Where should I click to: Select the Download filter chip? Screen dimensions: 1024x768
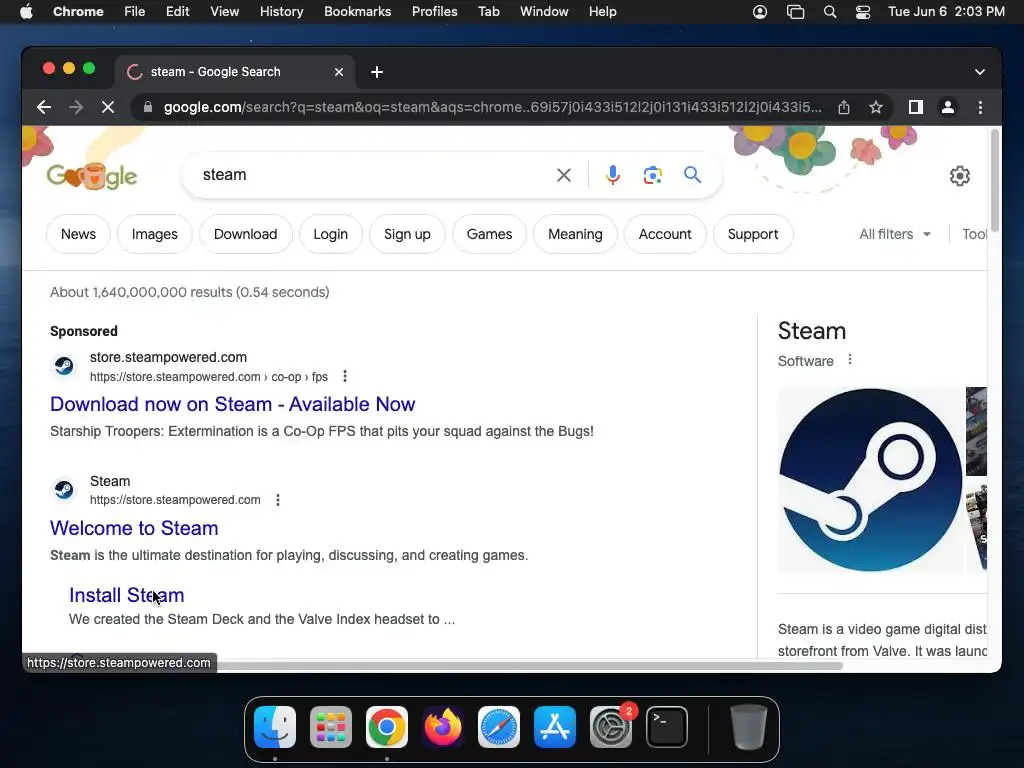(x=246, y=234)
